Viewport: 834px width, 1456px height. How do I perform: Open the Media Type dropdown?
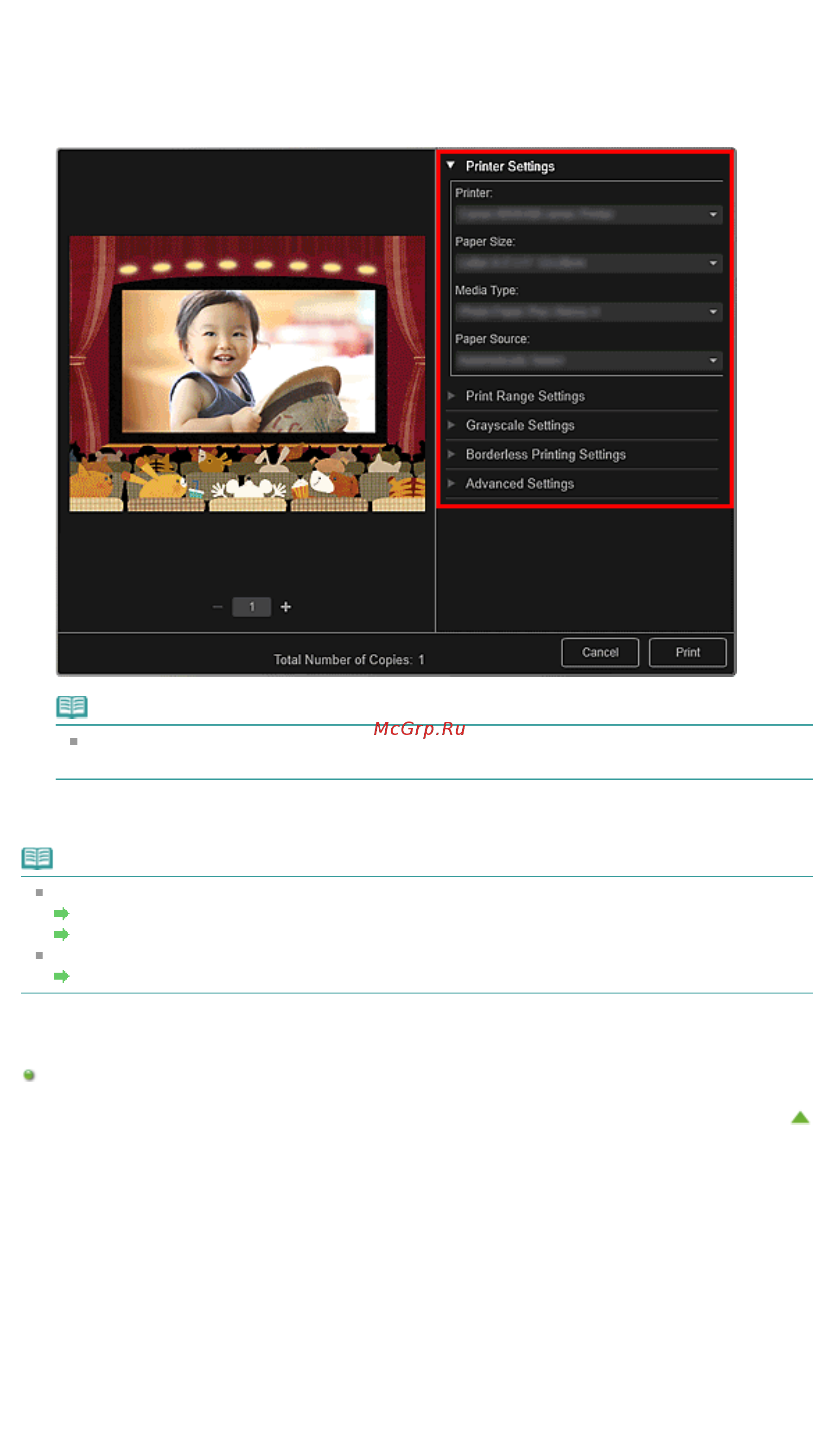(x=589, y=312)
